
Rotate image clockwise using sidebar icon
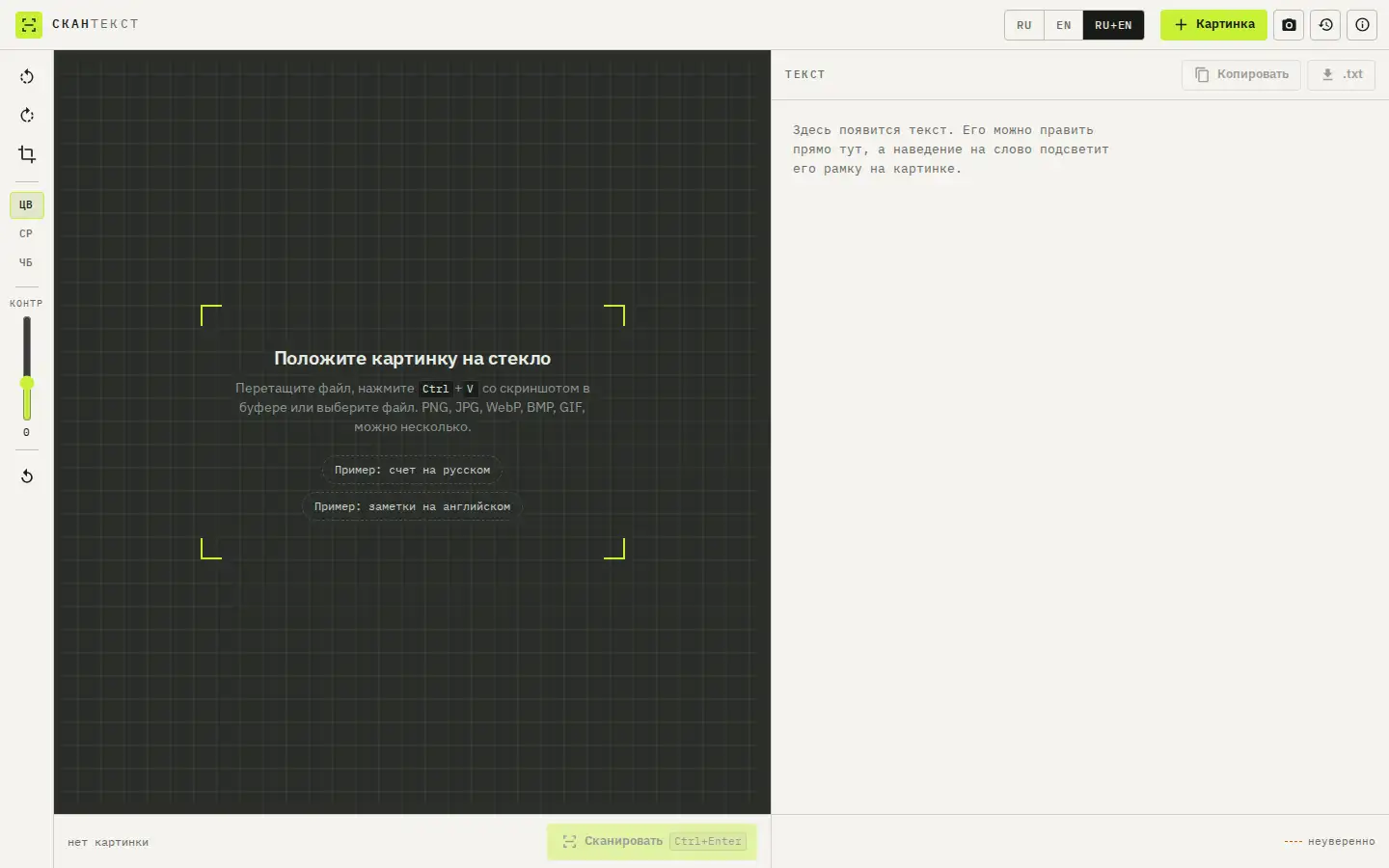(27, 116)
